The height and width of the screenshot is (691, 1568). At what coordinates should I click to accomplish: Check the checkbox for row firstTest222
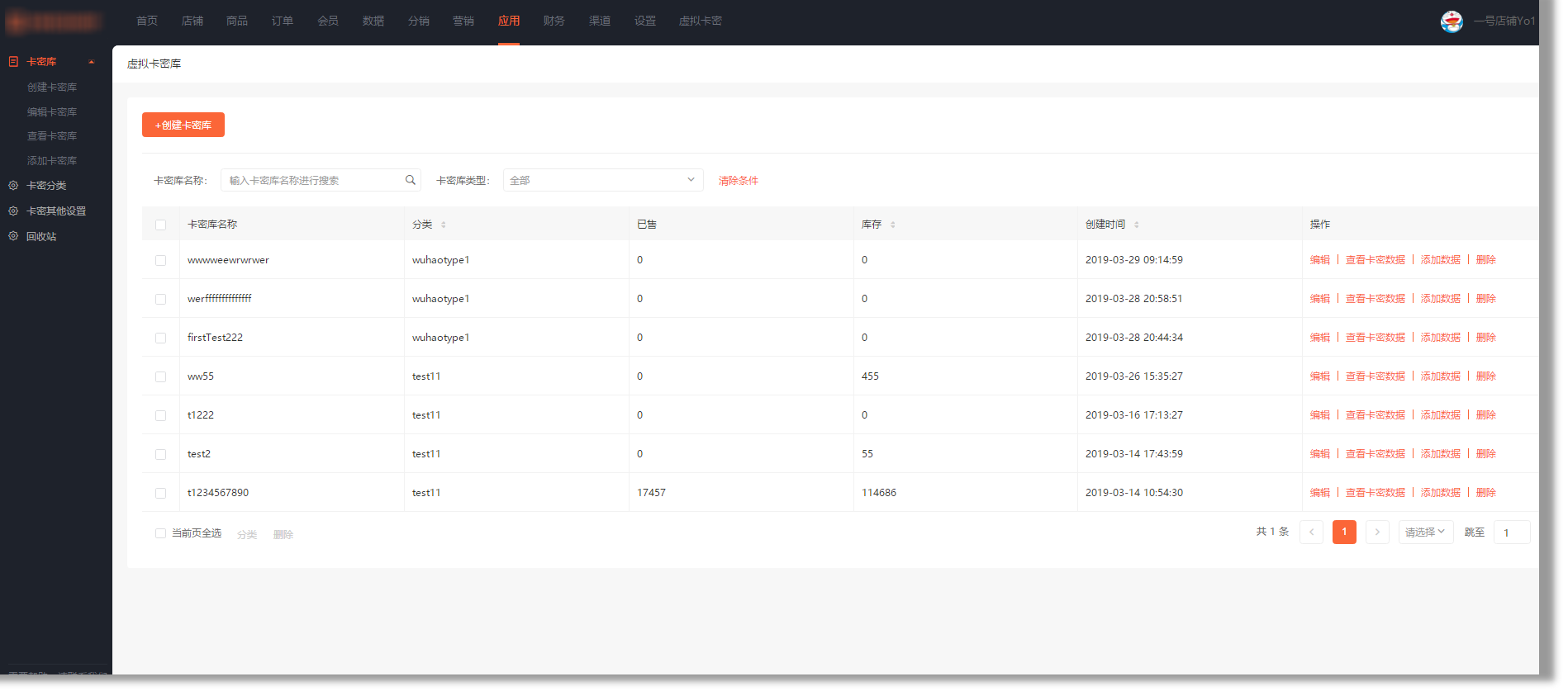(160, 338)
